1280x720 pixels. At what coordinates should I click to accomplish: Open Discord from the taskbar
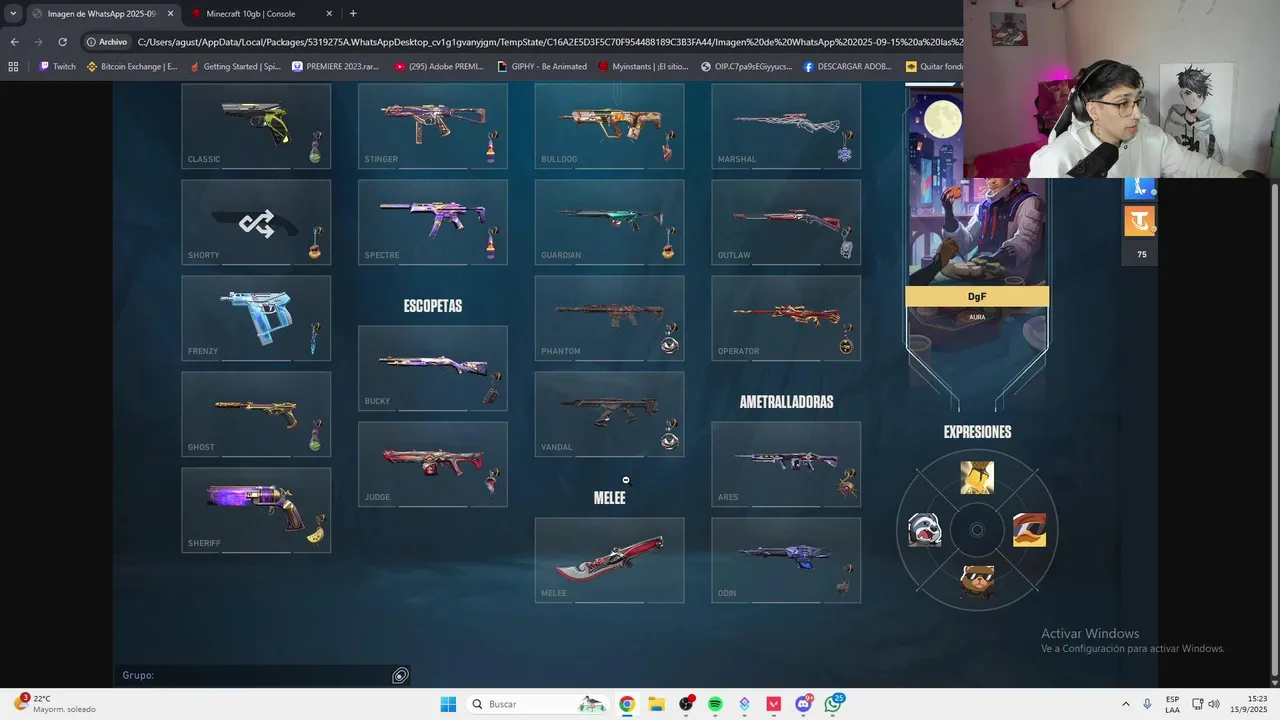(803, 704)
